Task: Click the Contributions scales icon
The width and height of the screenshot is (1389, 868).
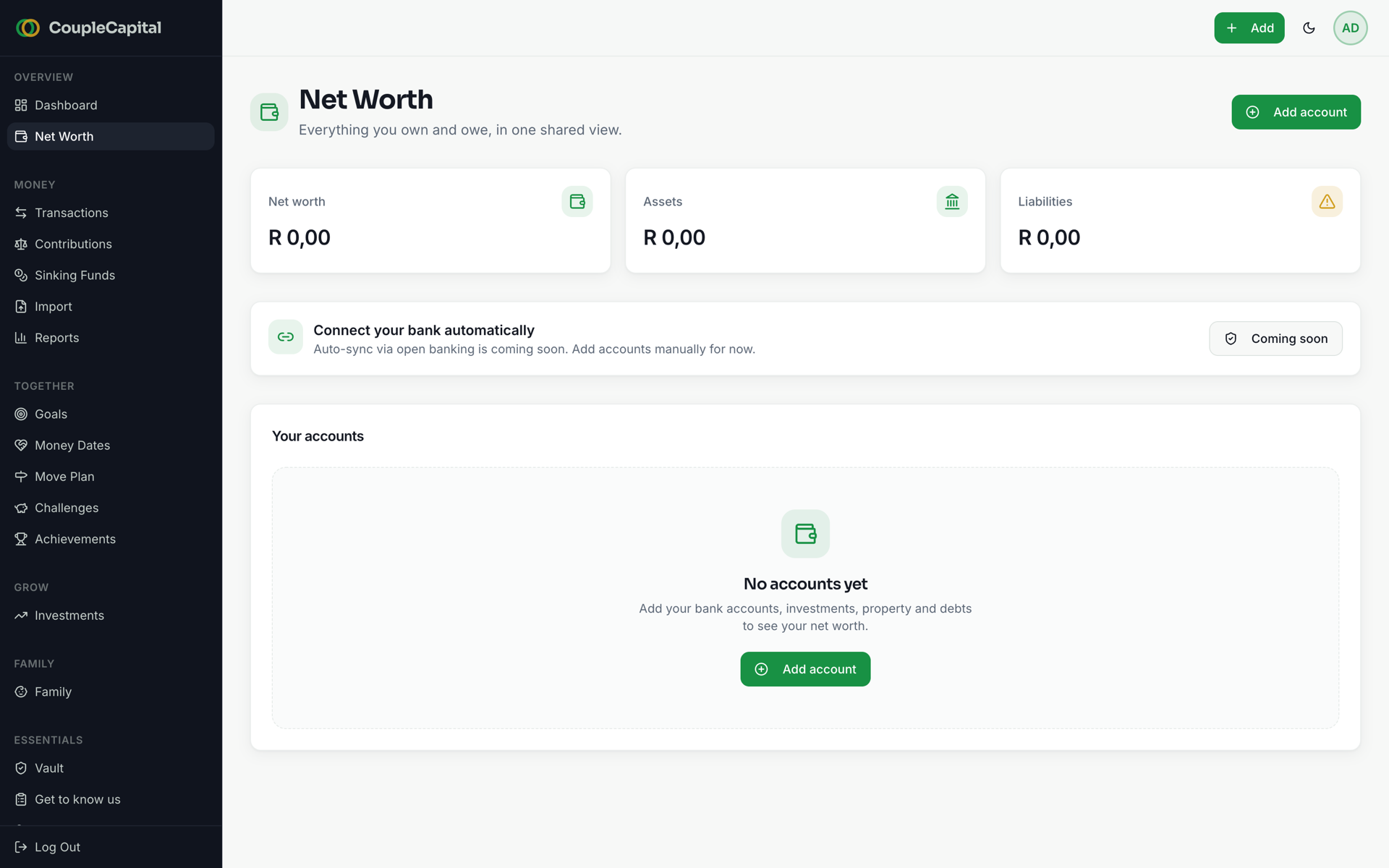Action: coord(21,244)
